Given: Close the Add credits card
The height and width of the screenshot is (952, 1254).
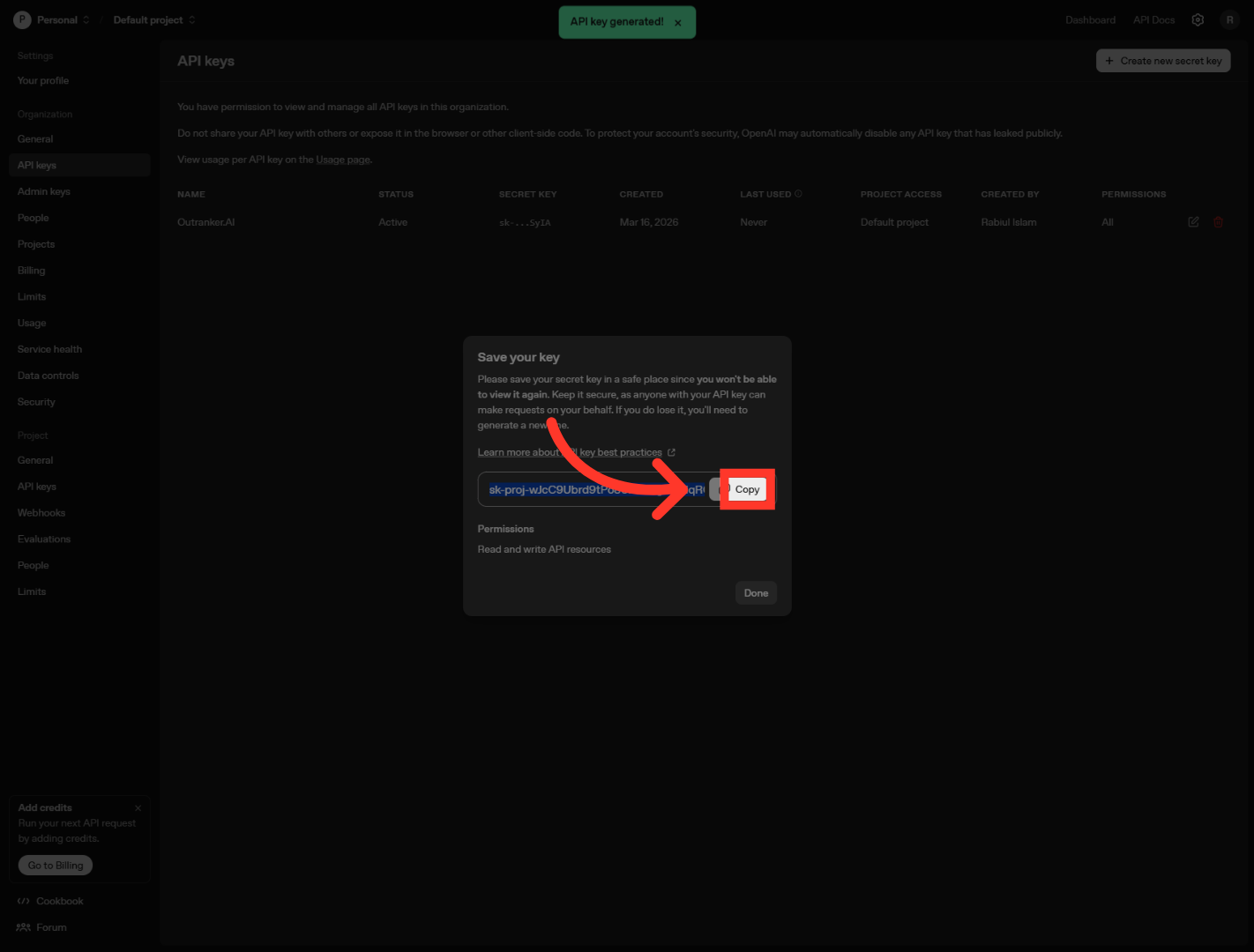Looking at the screenshot, I should (x=138, y=808).
